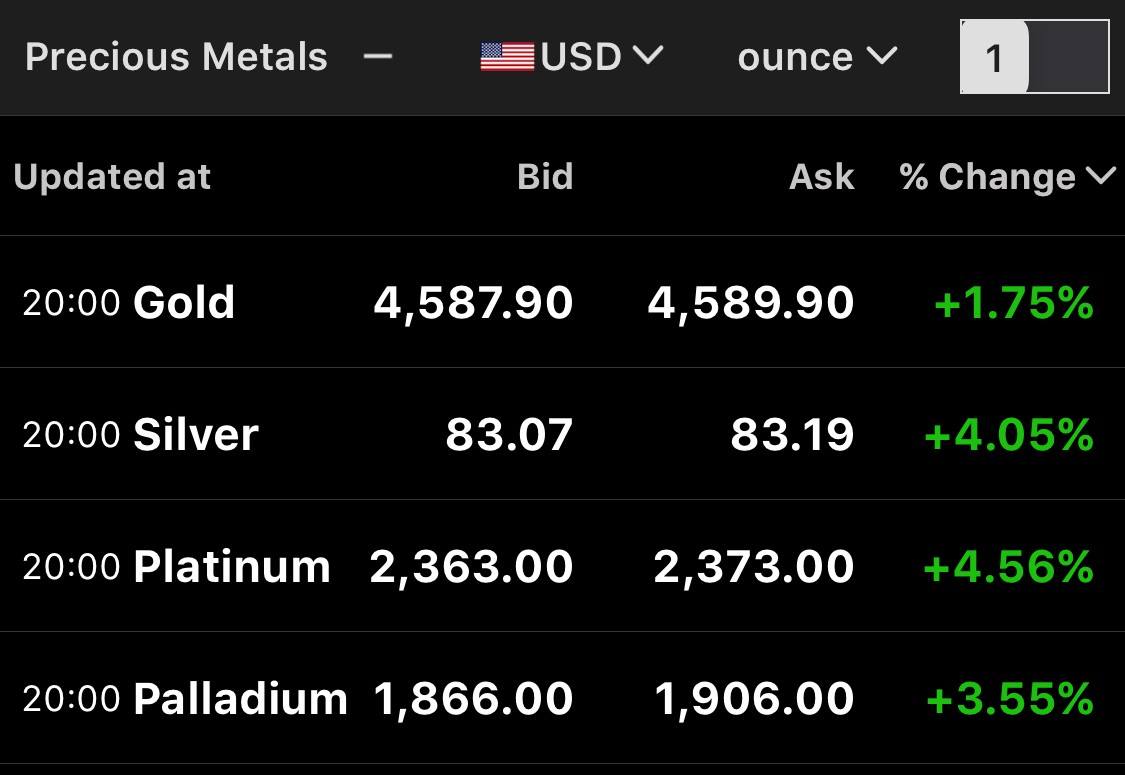
Task: Click Silver percent change +4.05%
Action: [1008, 434]
